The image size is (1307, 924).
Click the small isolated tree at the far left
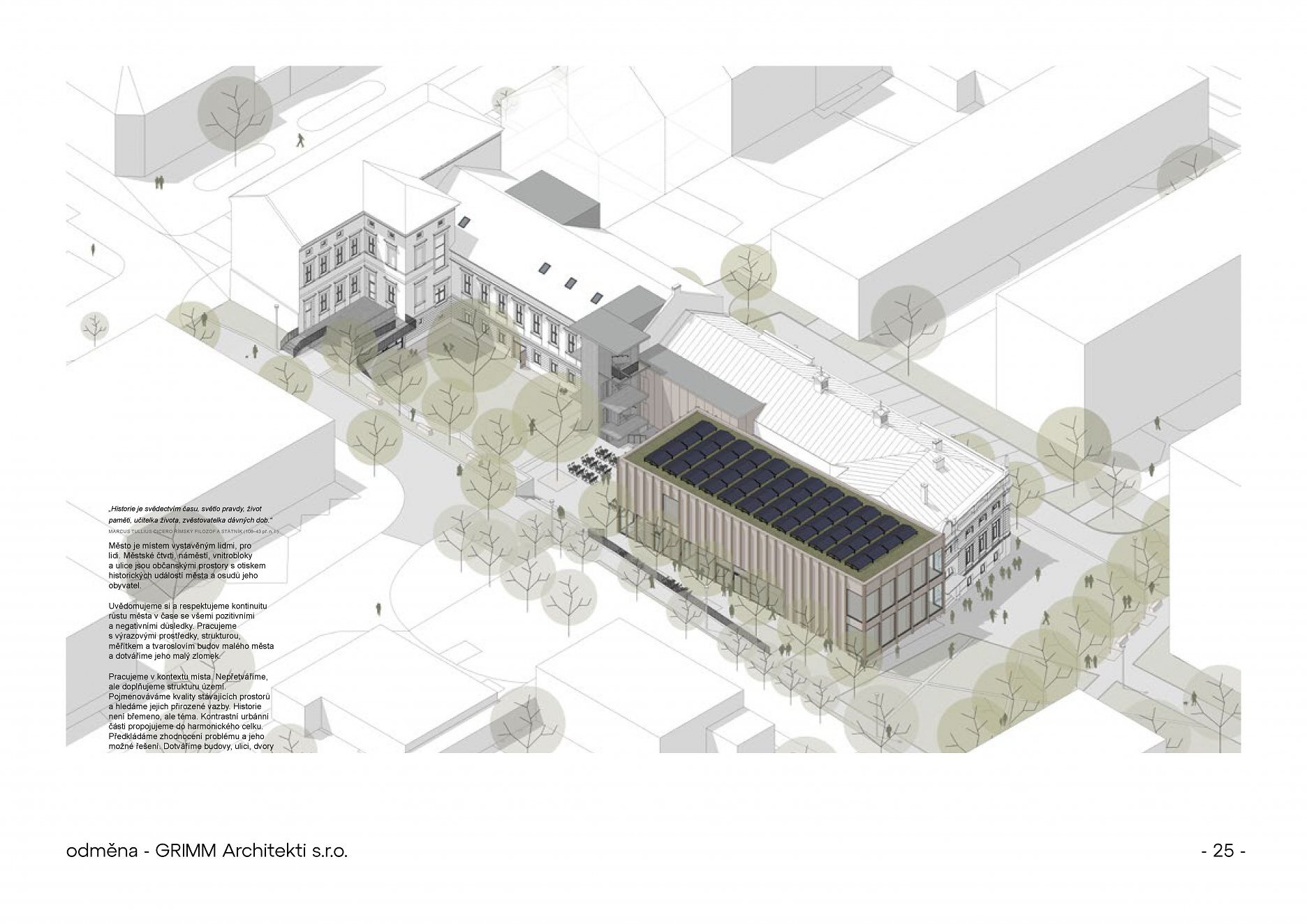click(96, 326)
